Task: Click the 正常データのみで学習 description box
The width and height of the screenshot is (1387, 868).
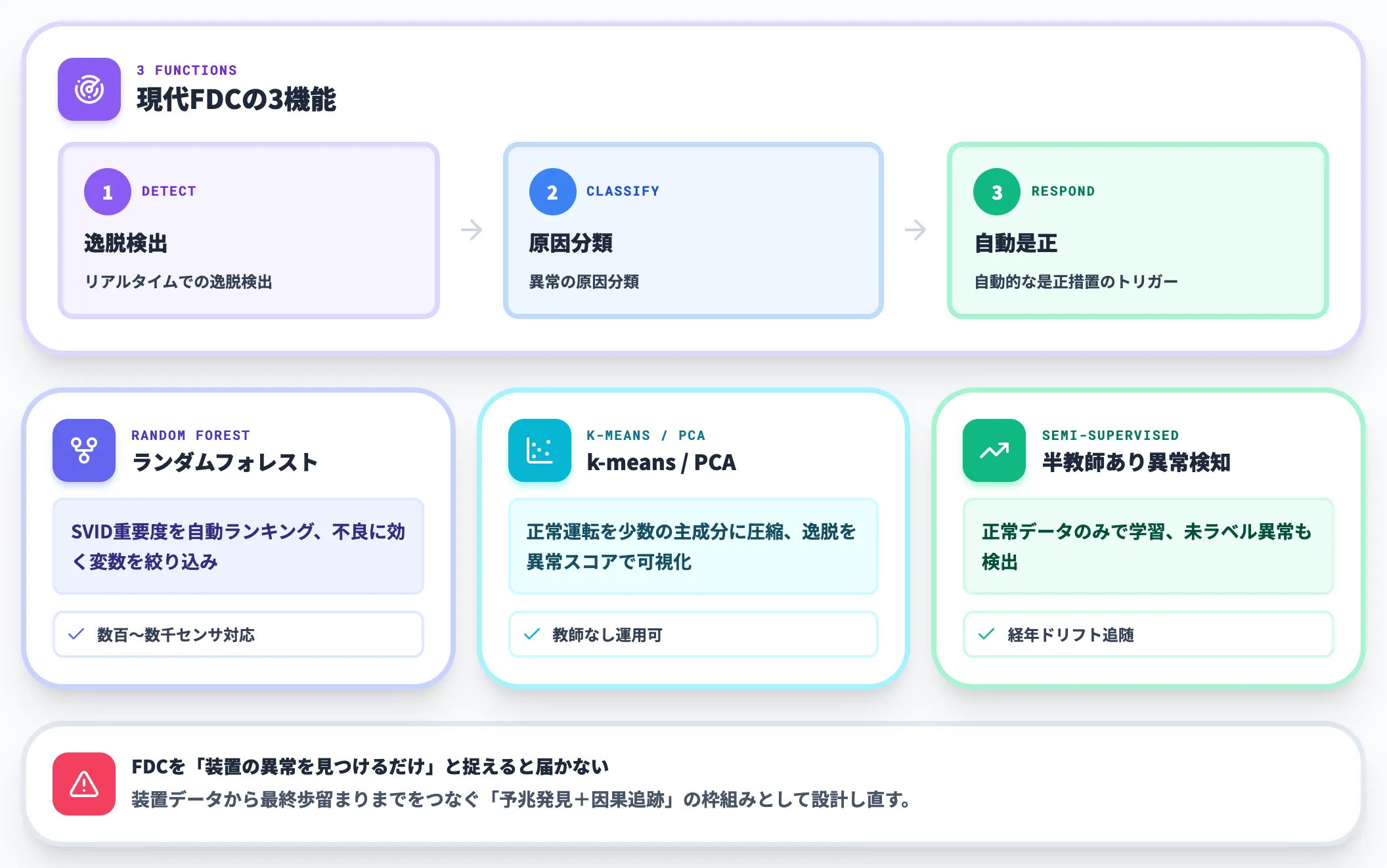Action: 1148,546
